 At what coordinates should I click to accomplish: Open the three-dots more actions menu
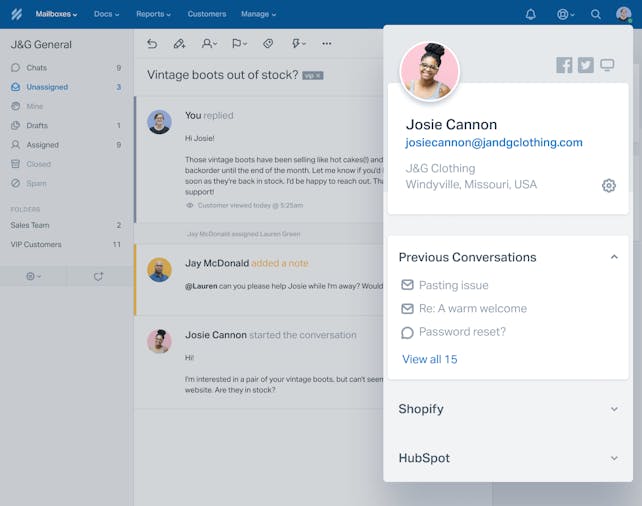point(326,44)
